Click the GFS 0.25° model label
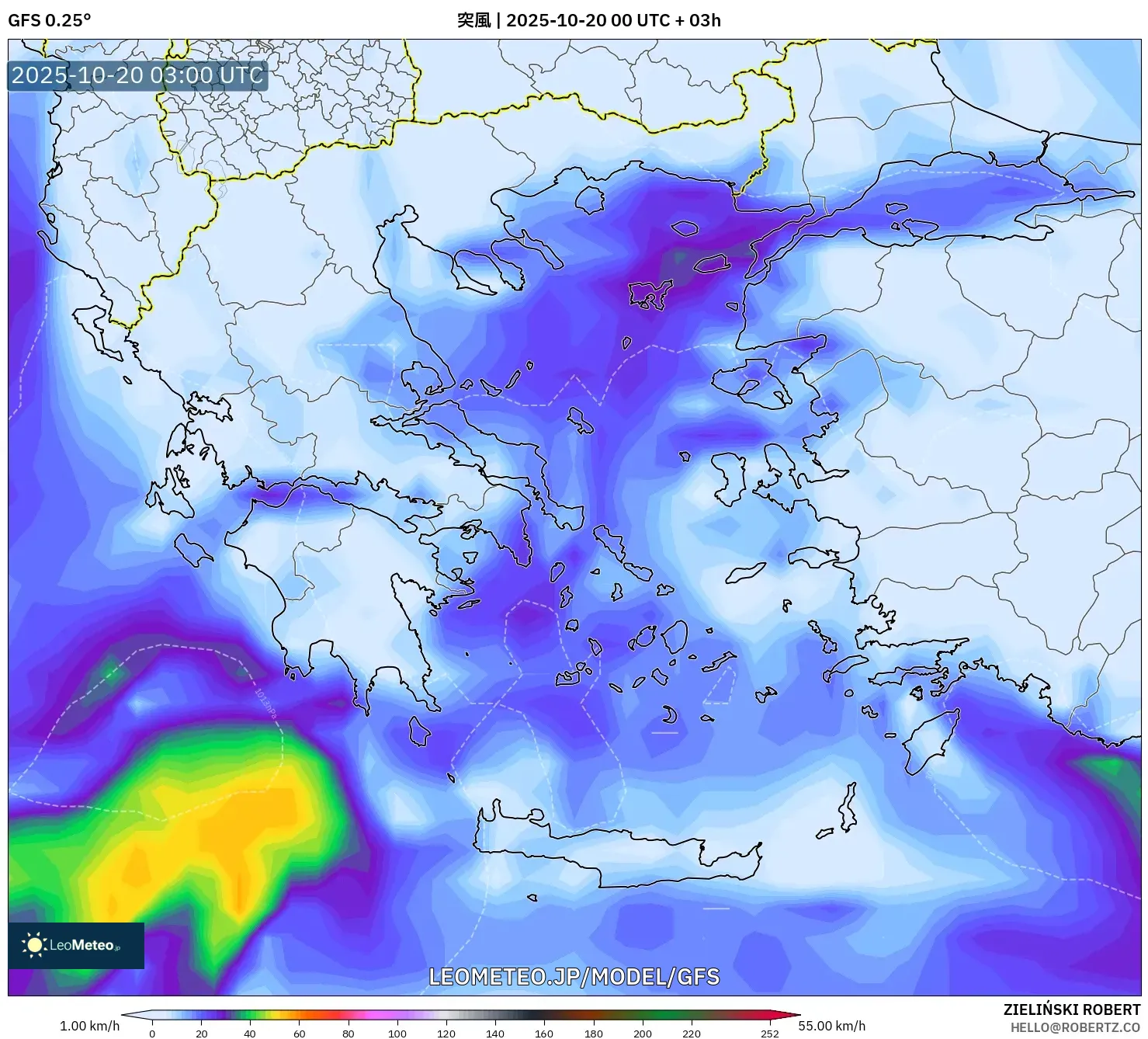The width and height of the screenshot is (1148, 1039). (x=49, y=20)
